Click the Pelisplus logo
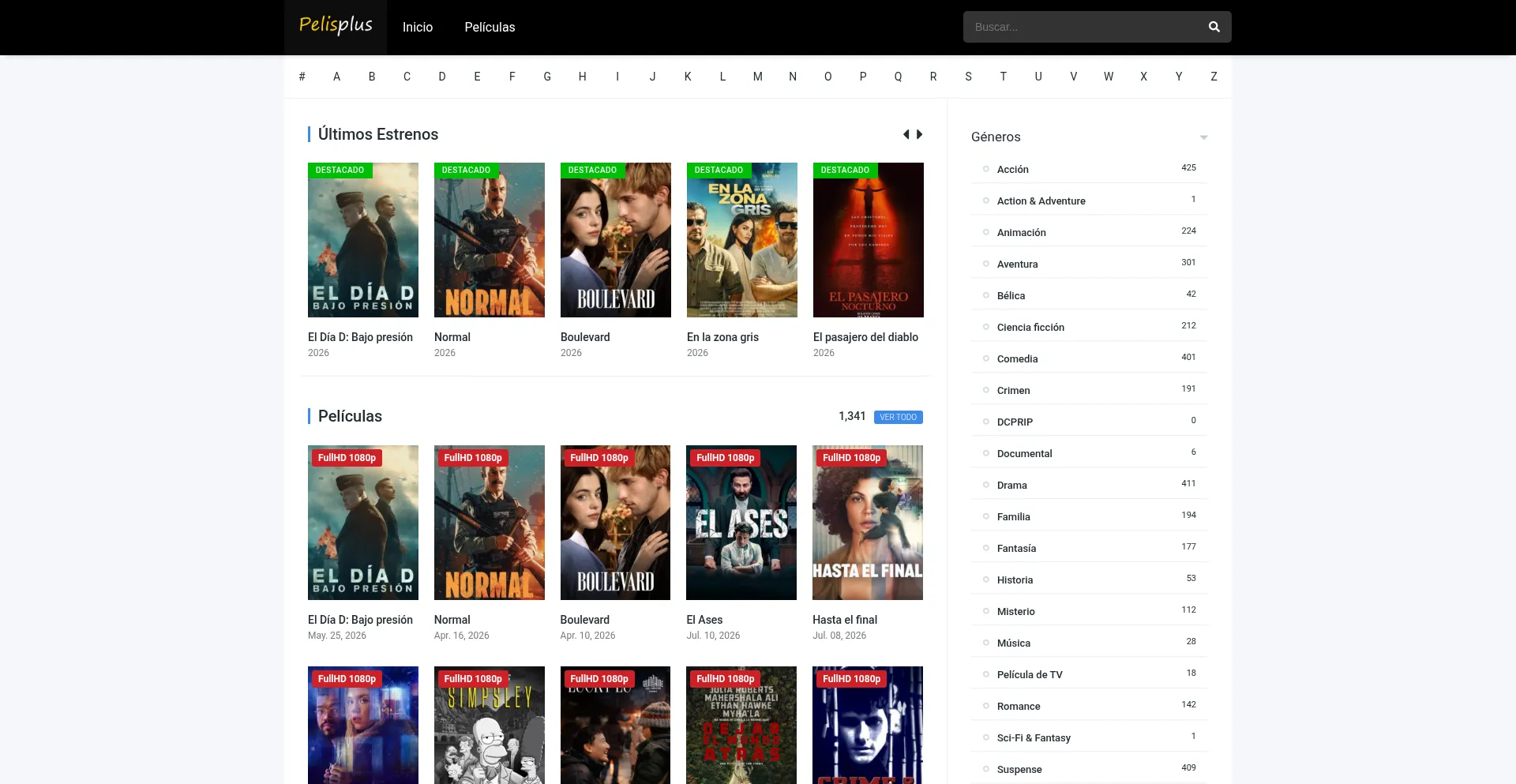 (x=336, y=25)
